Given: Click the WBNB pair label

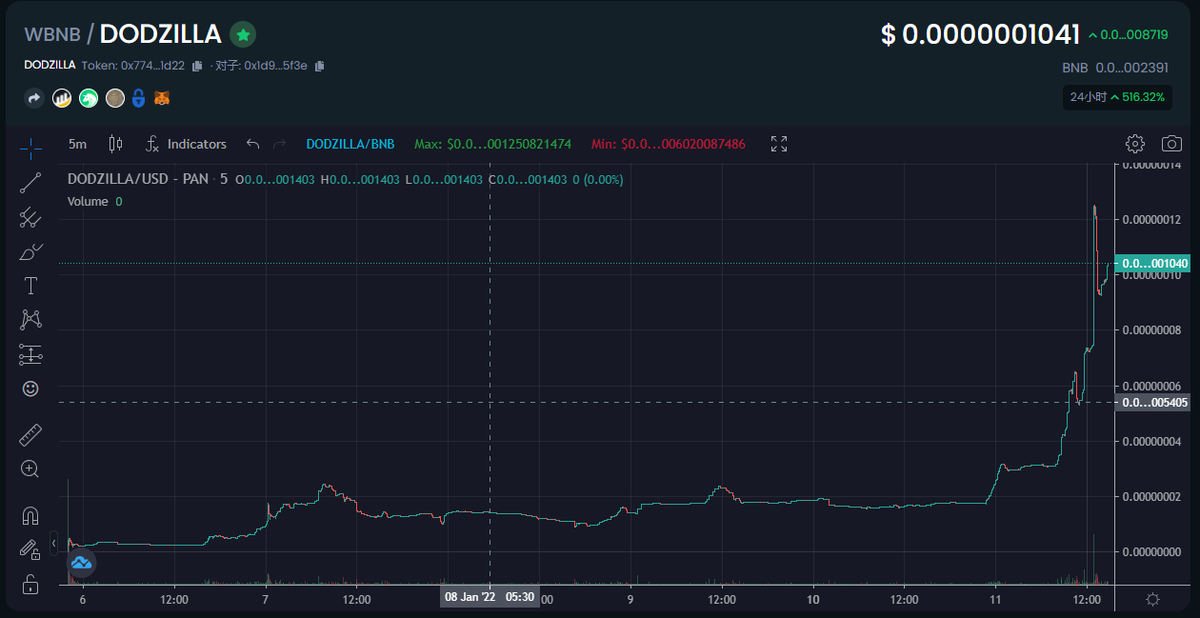Looking at the screenshot, I should [x=52, y=34].
